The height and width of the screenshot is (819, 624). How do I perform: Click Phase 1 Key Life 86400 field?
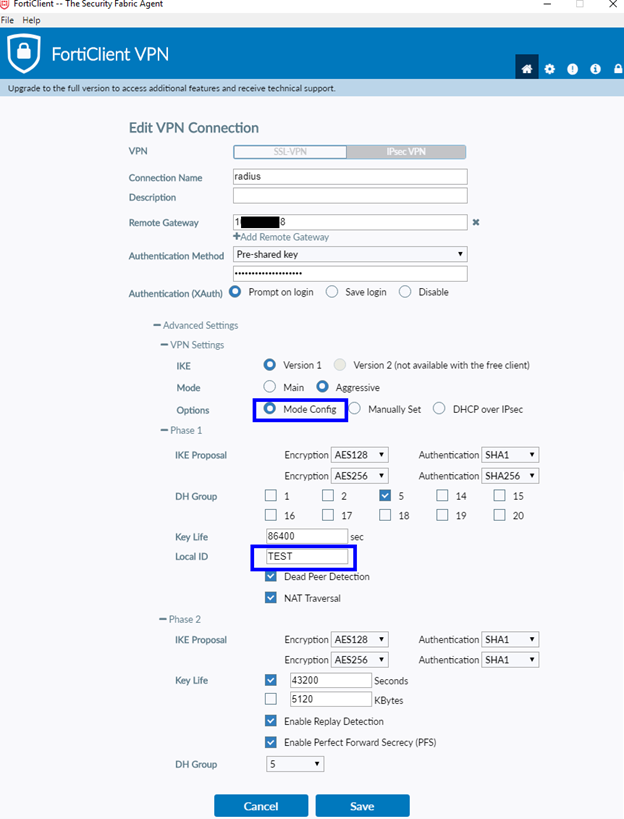point(307,536)
